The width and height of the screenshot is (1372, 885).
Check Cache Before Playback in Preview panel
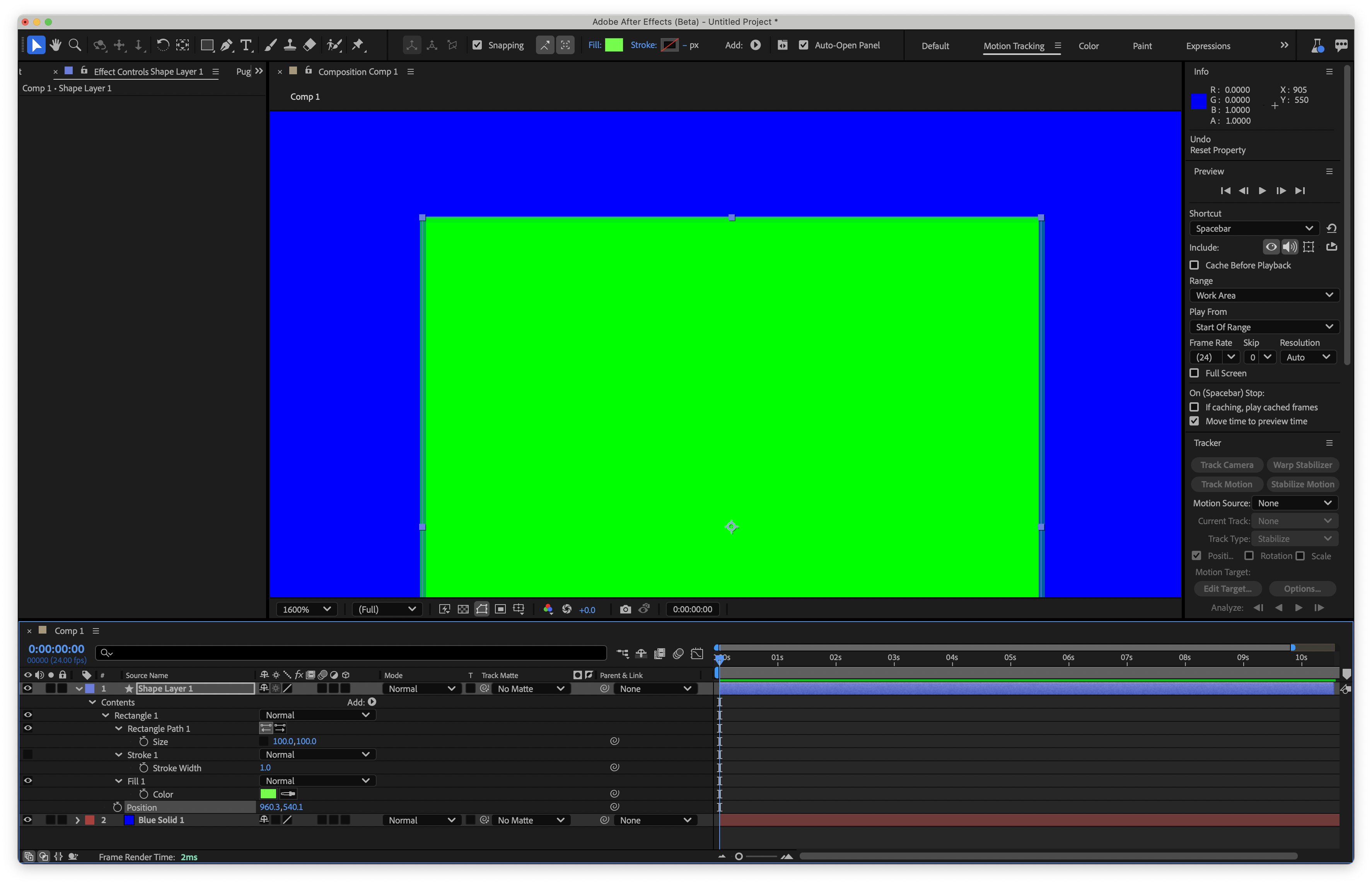1195,265
